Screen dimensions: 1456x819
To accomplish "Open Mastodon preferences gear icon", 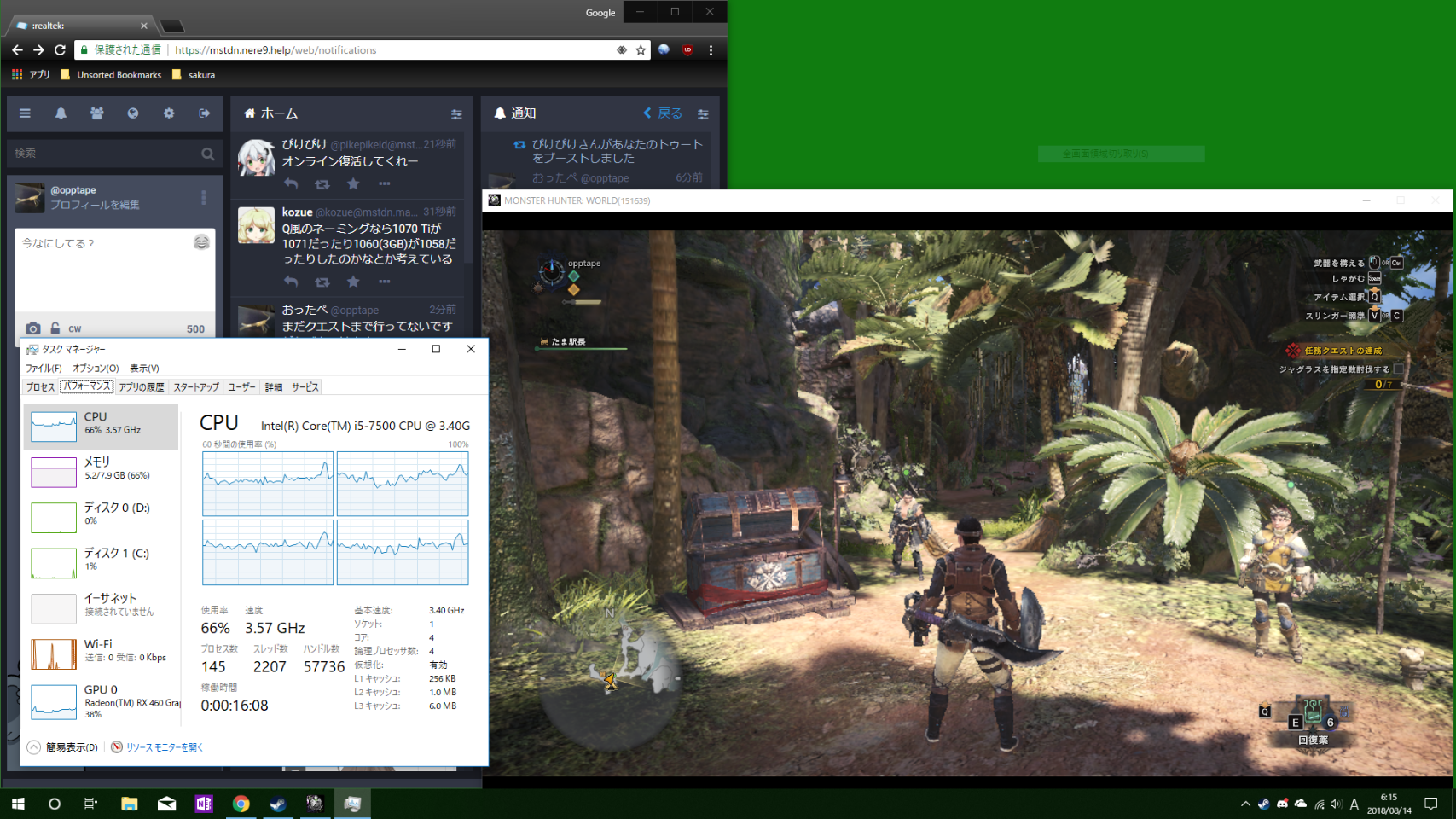I will point(169,113).
